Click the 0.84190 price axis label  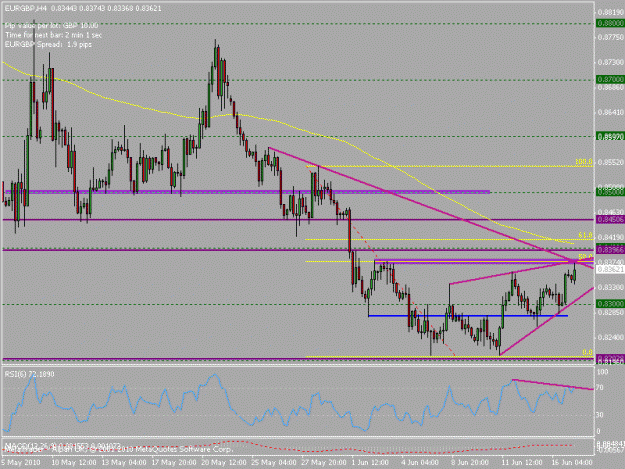point(610,237)
